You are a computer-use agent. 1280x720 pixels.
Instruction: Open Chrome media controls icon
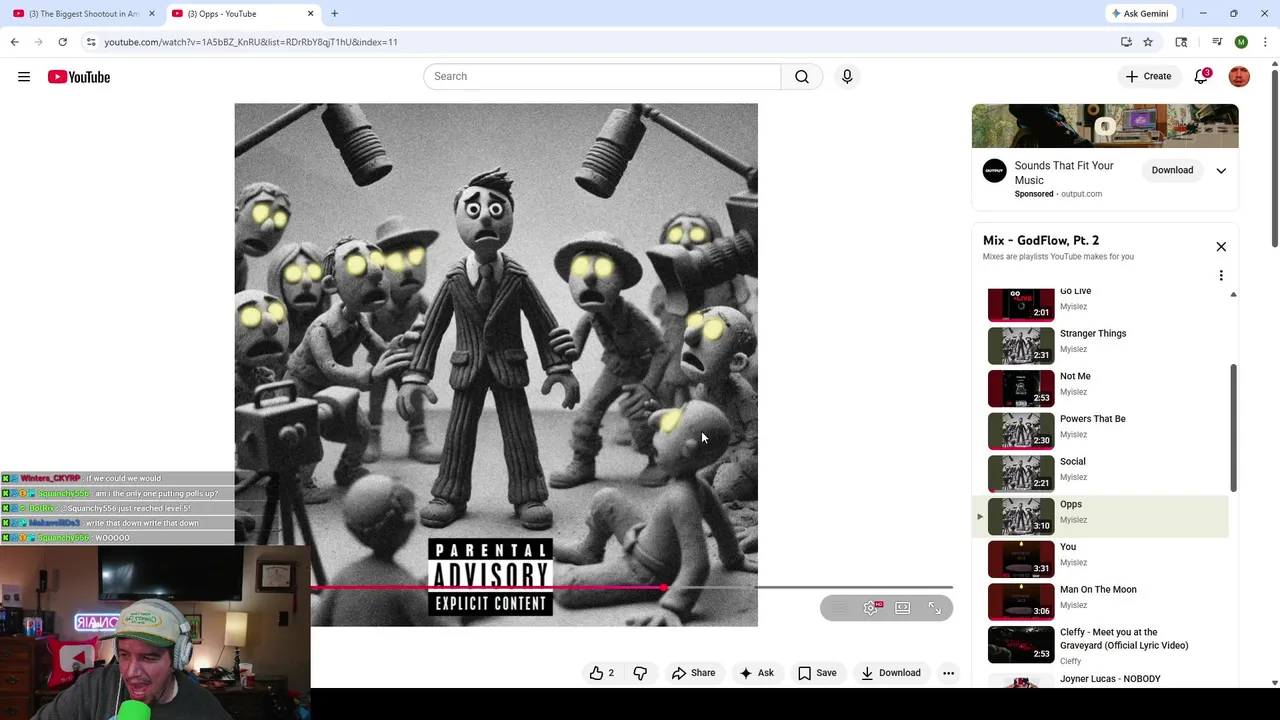pos(1217,42)
